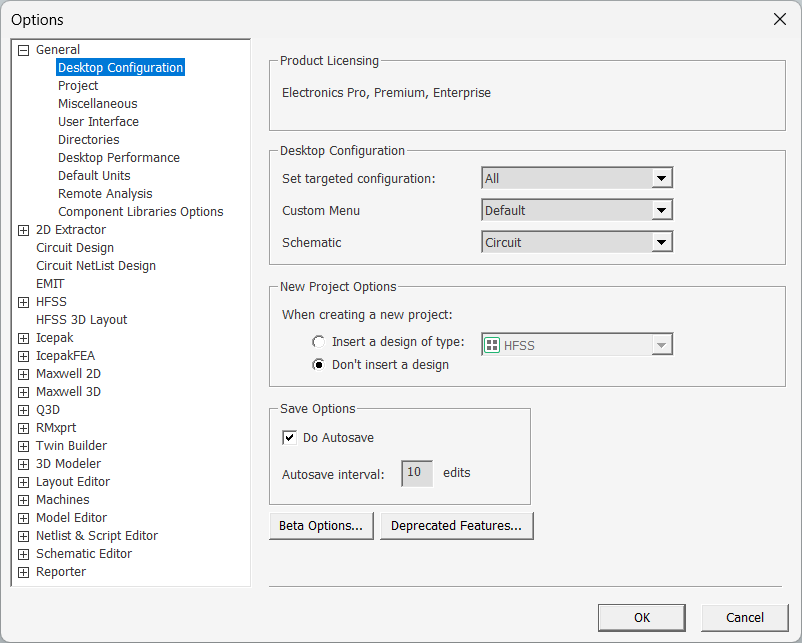The image size is (802, 643).
Task: Open the Set targeted configuration dropdown
Action: [x=577, y=178]
